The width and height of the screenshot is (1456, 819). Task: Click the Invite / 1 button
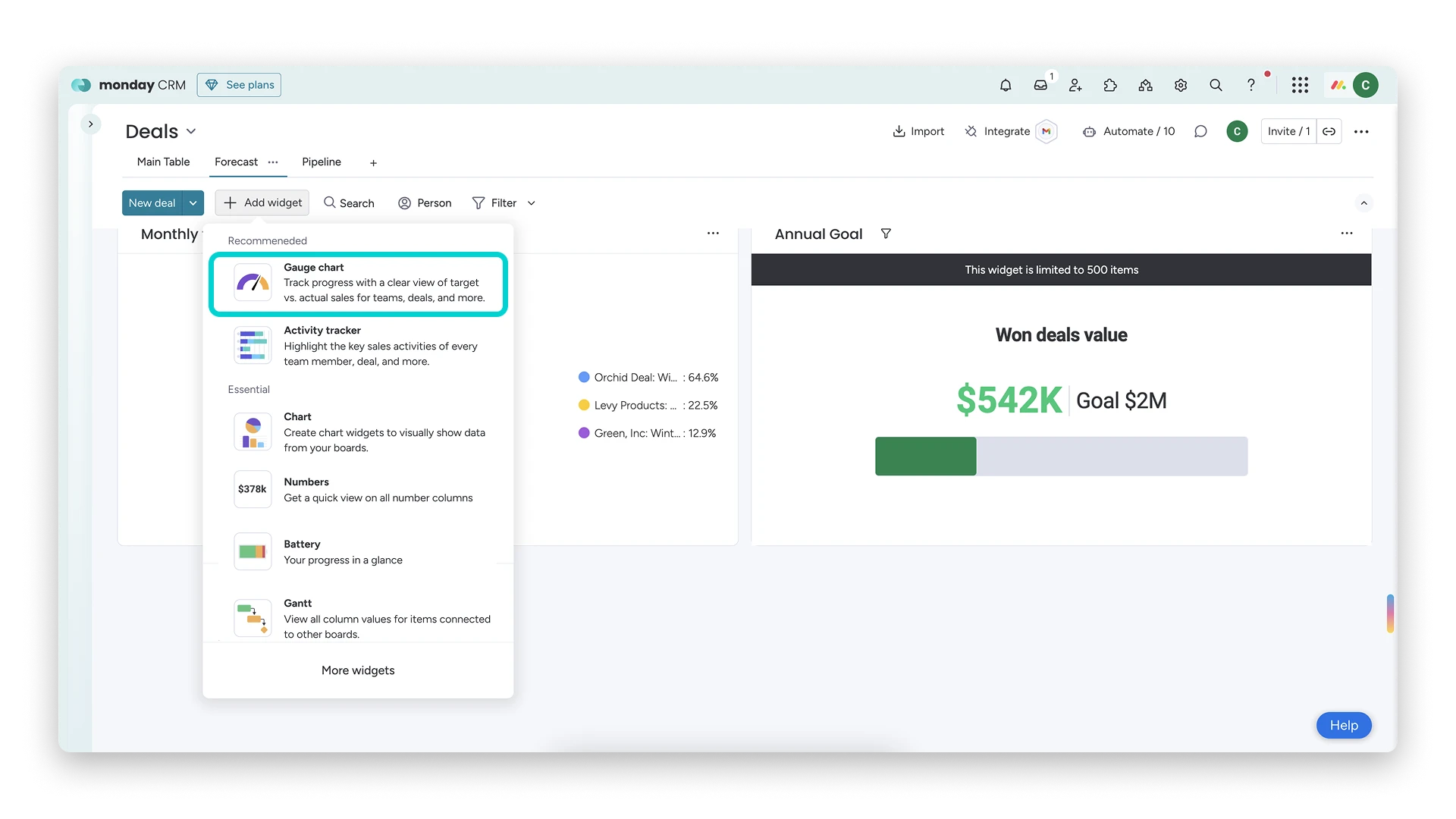click(1289, 131)
